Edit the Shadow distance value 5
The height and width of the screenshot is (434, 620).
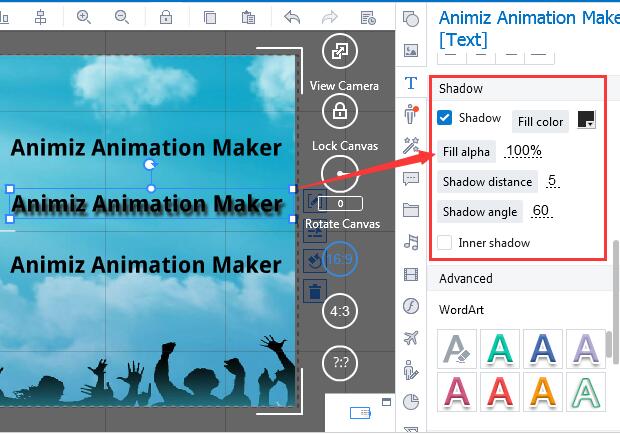click(x=552, y=181)
